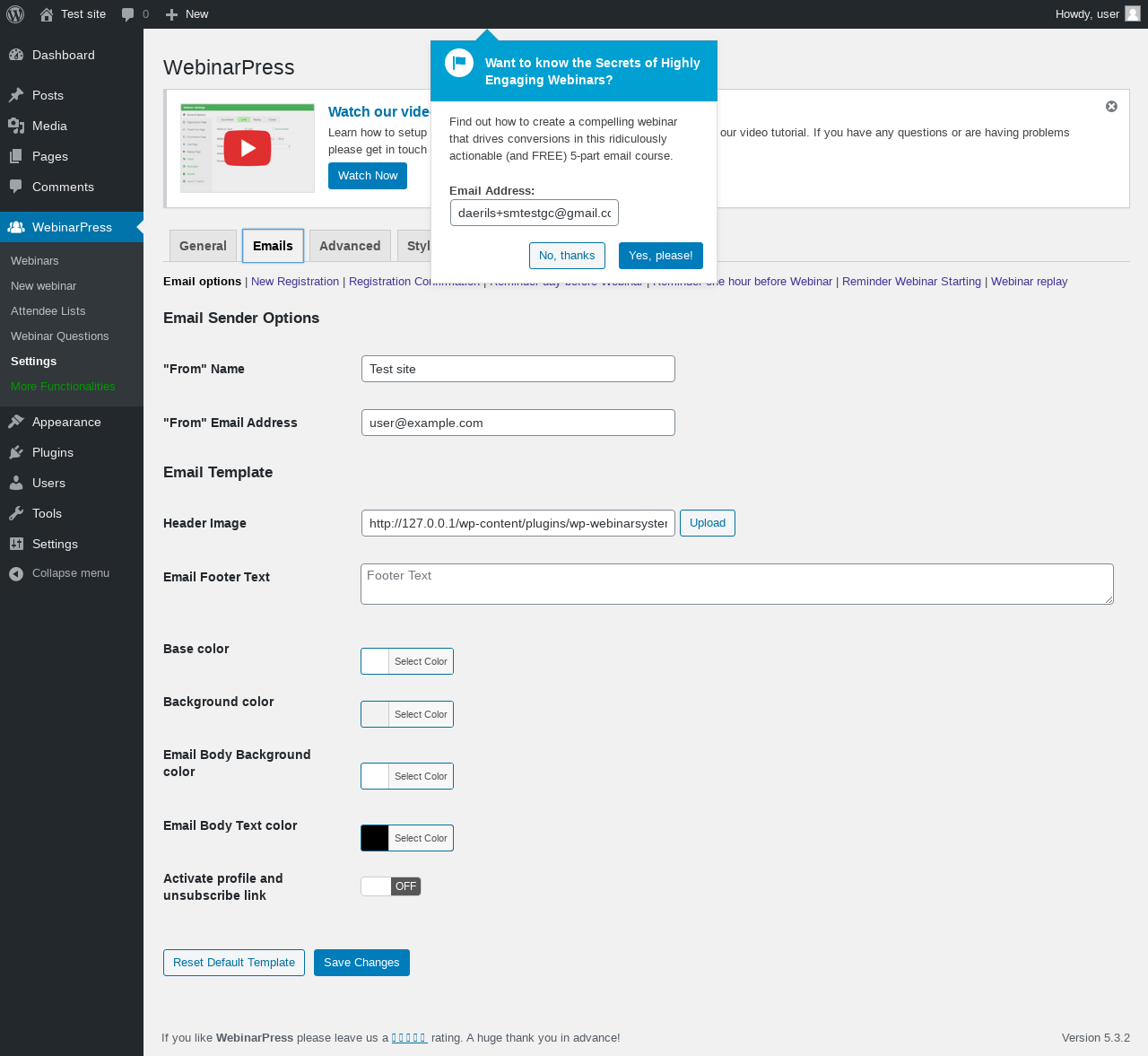Click the Appearance paintbrush icon
The width and height of the screenshot is (1148, 1056).
pos(16,422)
